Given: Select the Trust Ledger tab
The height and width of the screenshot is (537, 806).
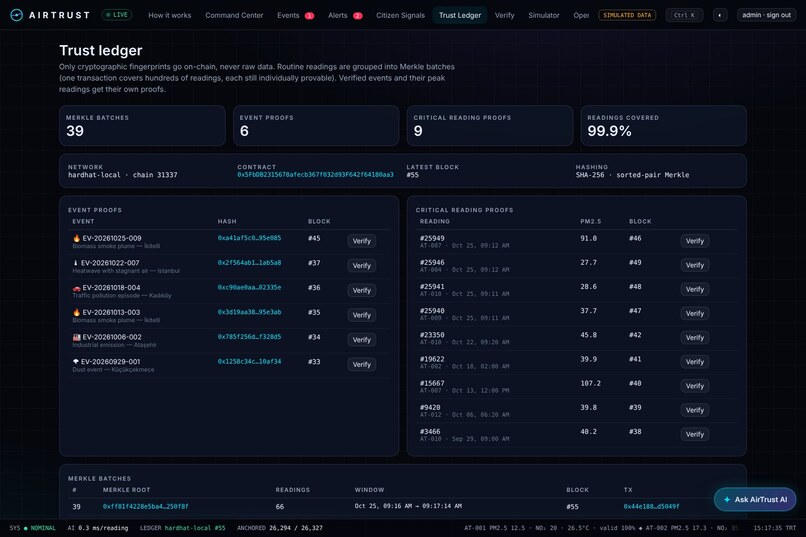Looking at the screenshot, I should pyautogui.click(x=460, y=15).
